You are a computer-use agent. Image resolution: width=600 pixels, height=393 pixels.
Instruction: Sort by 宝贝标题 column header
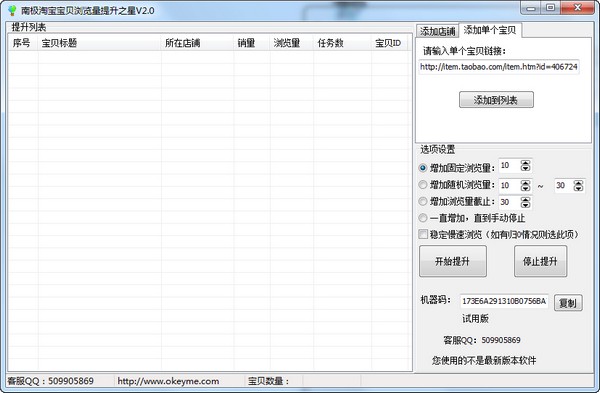[x=99, y=43]
